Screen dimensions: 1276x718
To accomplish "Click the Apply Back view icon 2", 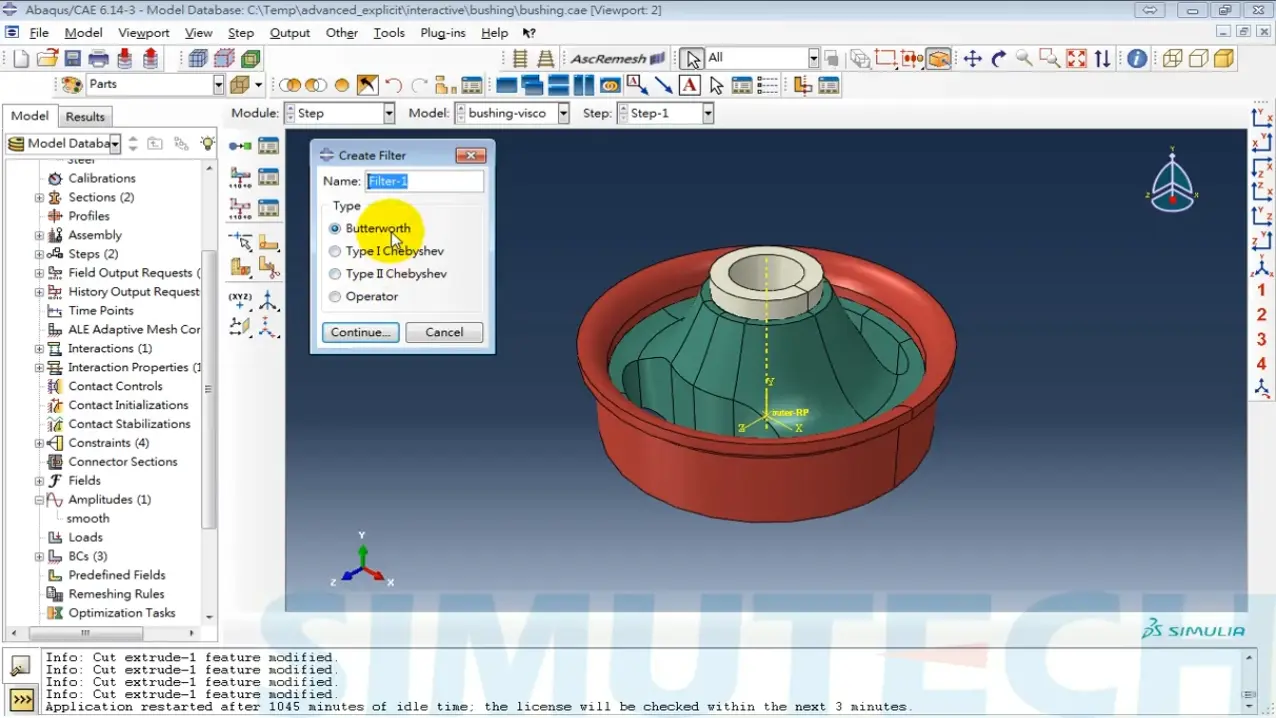I will point(1261,315).
